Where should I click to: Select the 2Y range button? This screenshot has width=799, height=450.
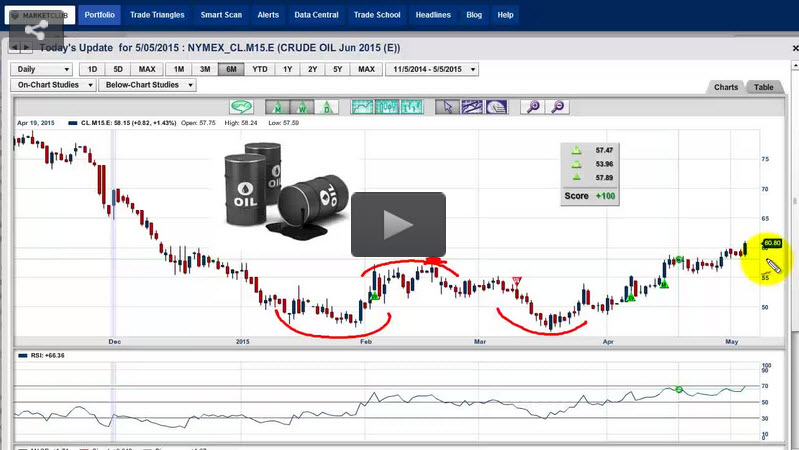click(x=312, y=69)
